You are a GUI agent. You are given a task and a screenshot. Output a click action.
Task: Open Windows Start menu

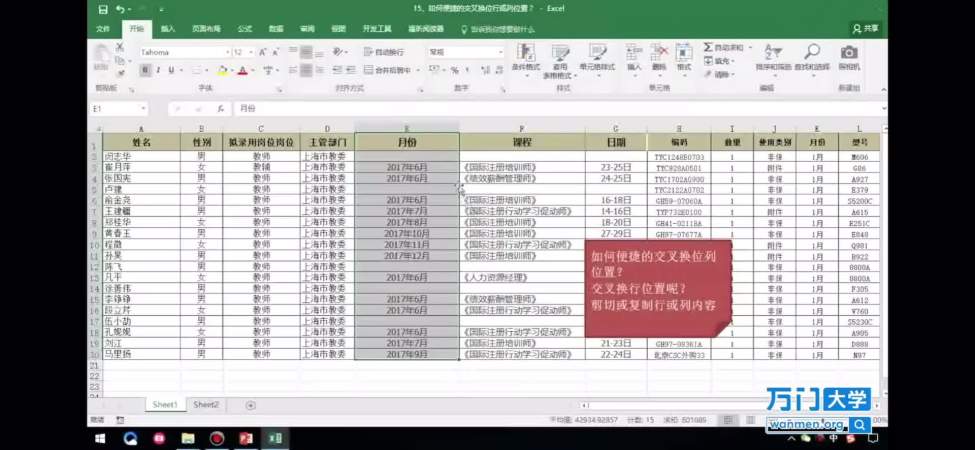point(100,439)
